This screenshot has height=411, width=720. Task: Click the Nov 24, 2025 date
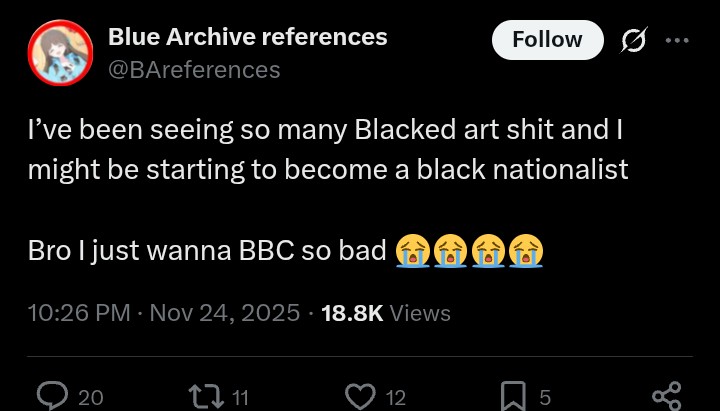pyautogui.click(x=225, y=313)
